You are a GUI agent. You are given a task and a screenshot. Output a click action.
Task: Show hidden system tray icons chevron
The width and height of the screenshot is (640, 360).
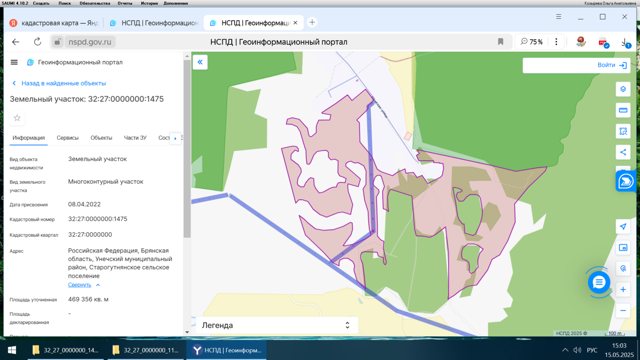[565, 350]
